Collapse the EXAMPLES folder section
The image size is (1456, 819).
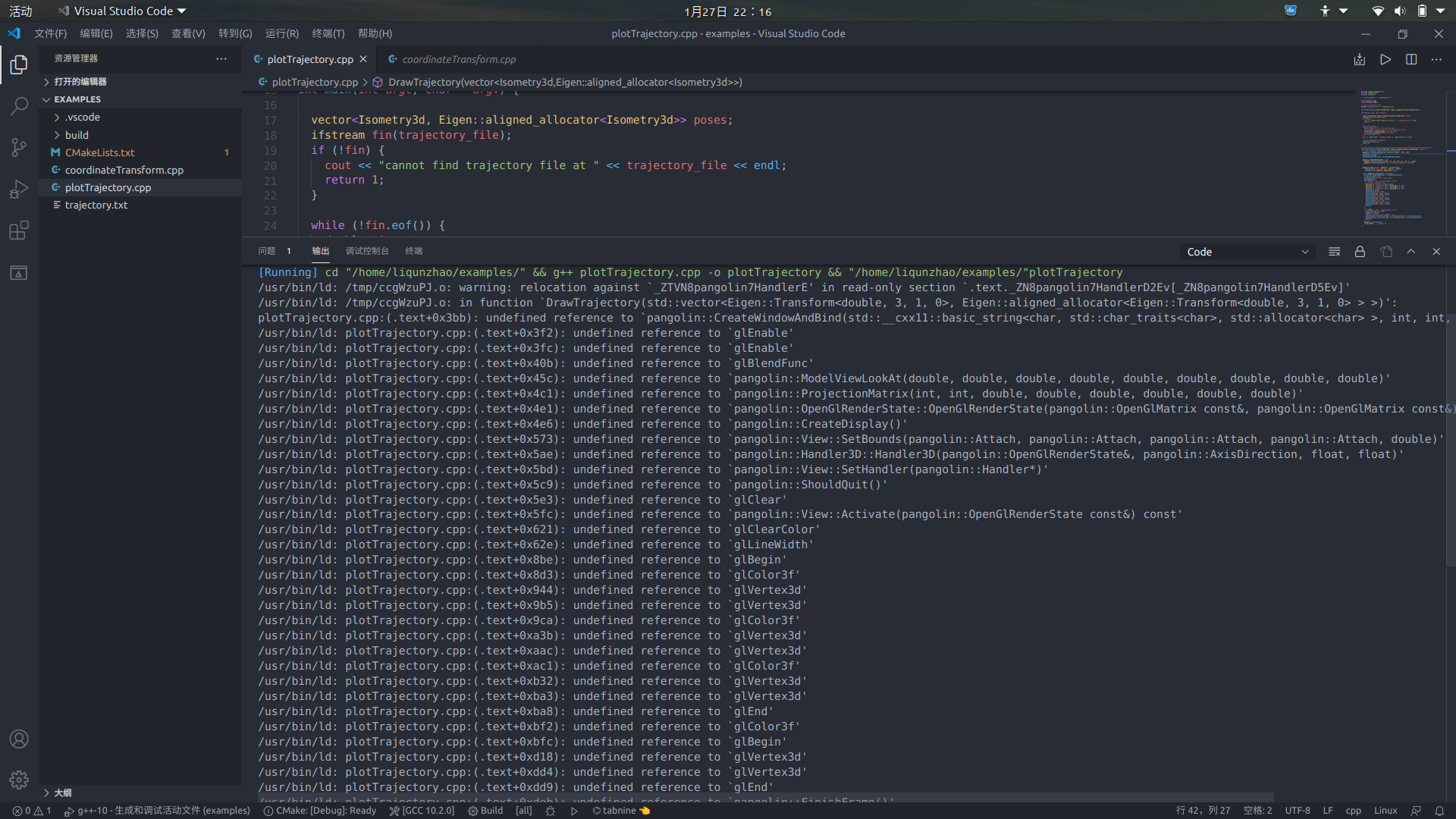140,99
